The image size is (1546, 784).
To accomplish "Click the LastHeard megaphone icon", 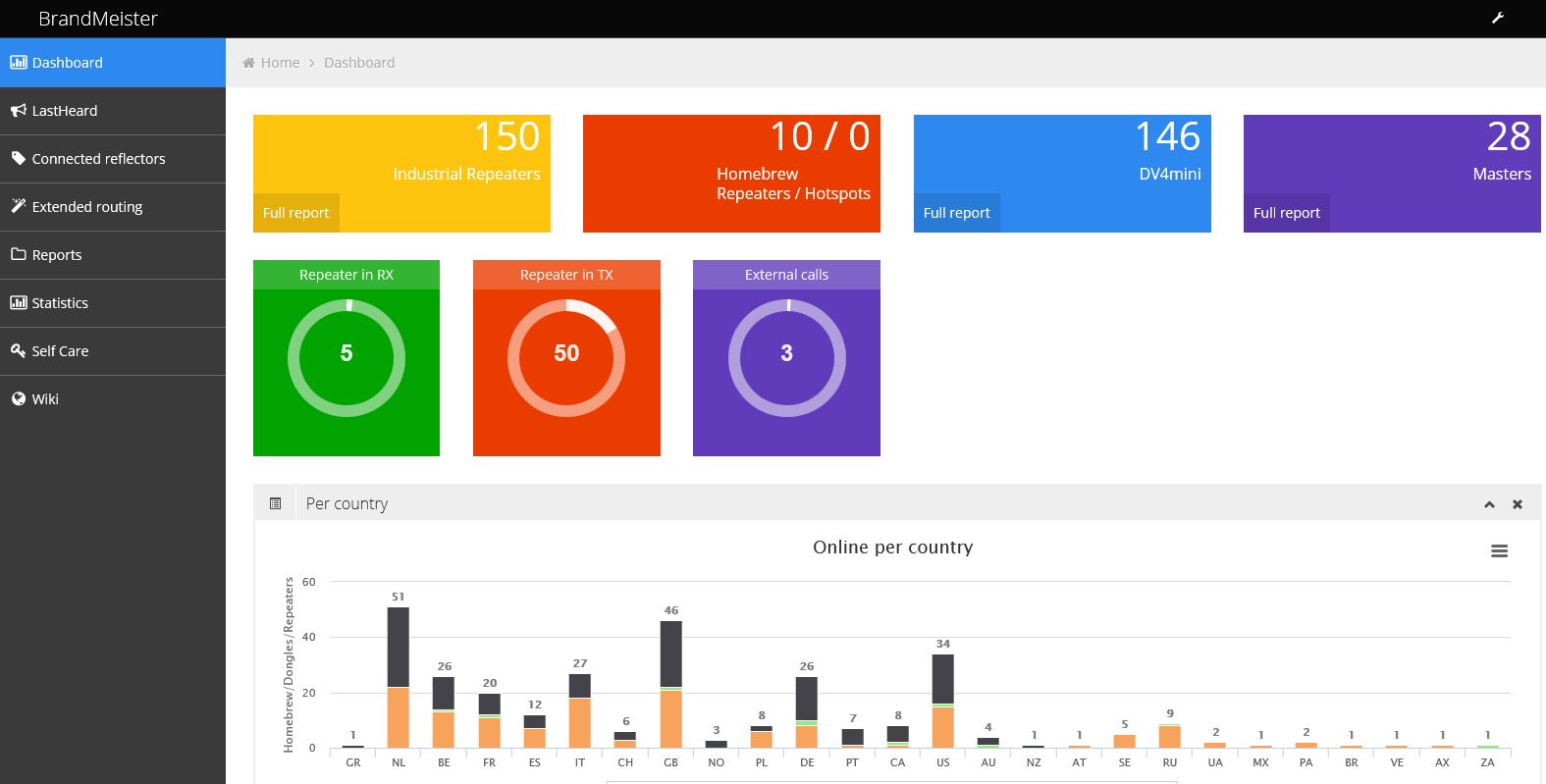I will pyautogui.click(x=18, y=111).
